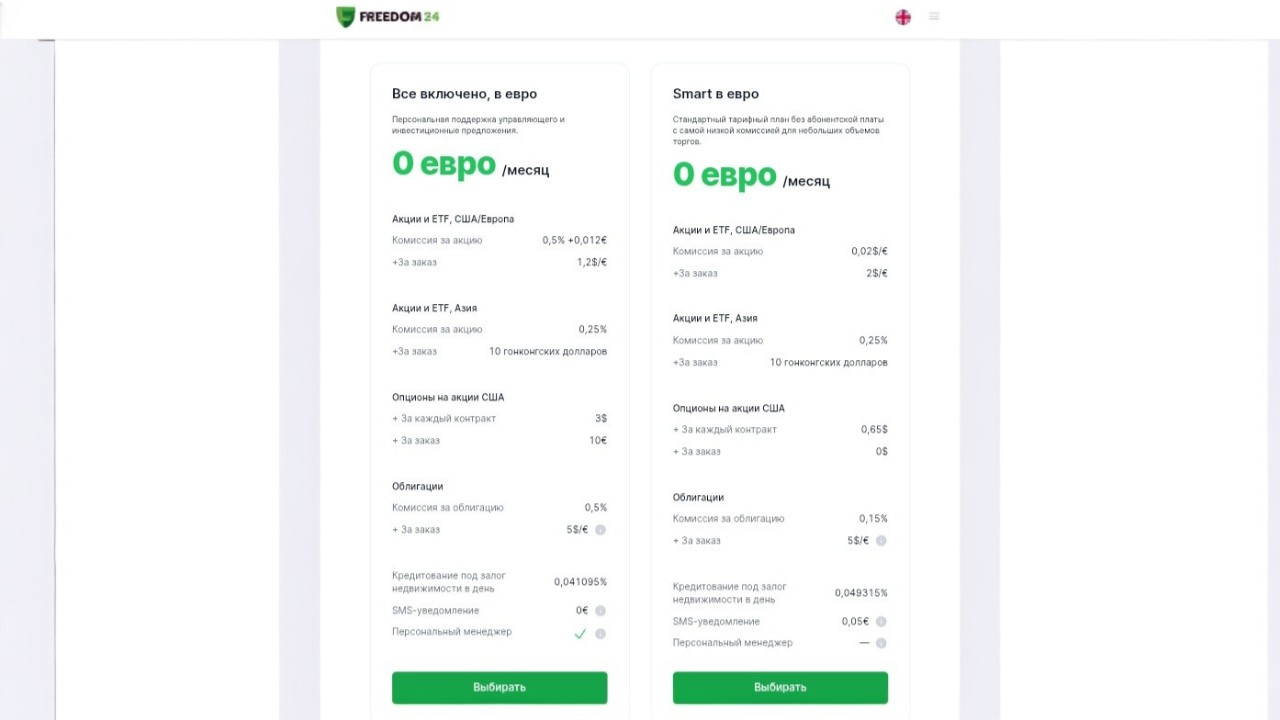The image size is (1280, 720).
Task: Open the hamburger navigation menu
Action: (934, 16)
